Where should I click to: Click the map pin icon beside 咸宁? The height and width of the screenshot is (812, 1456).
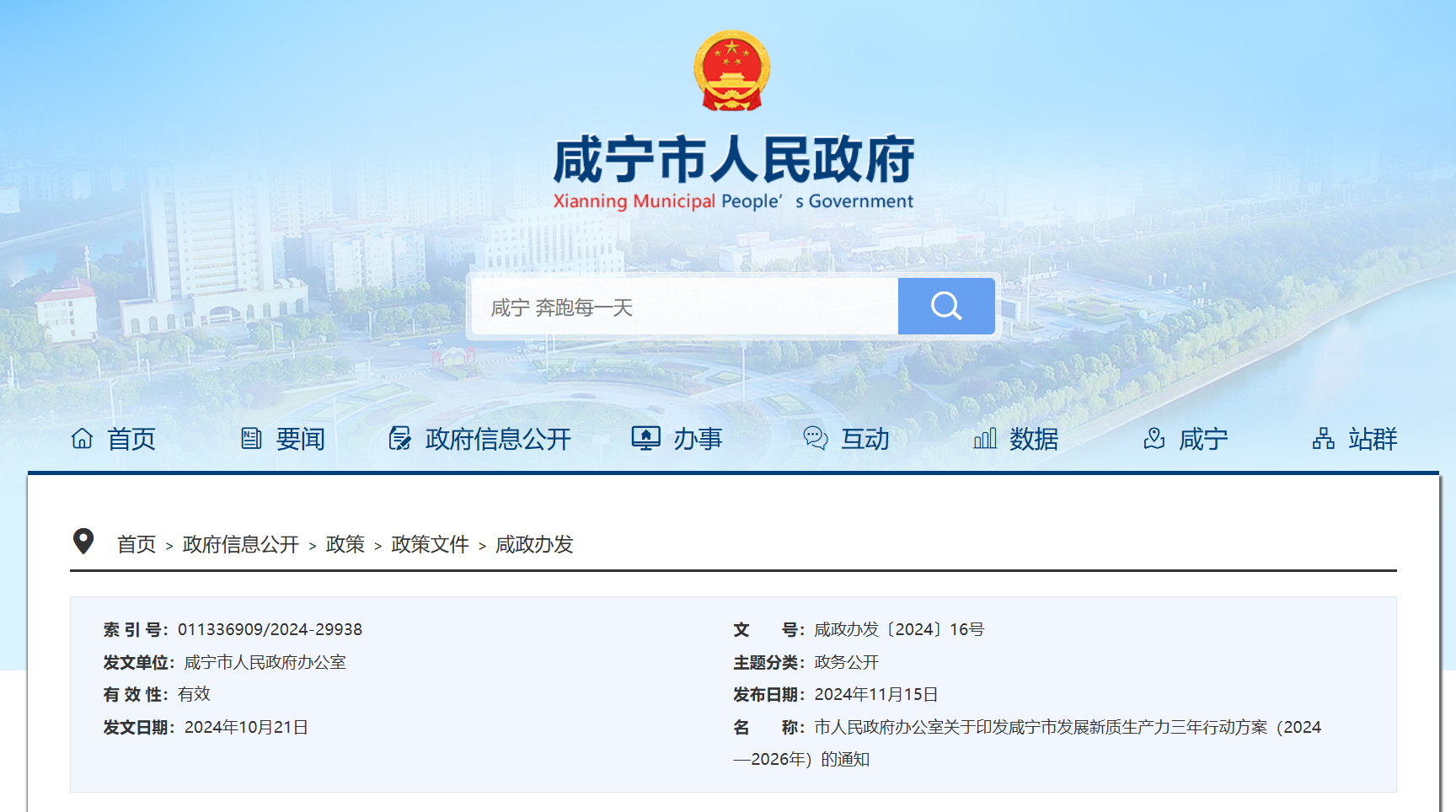click(1154, 438)
